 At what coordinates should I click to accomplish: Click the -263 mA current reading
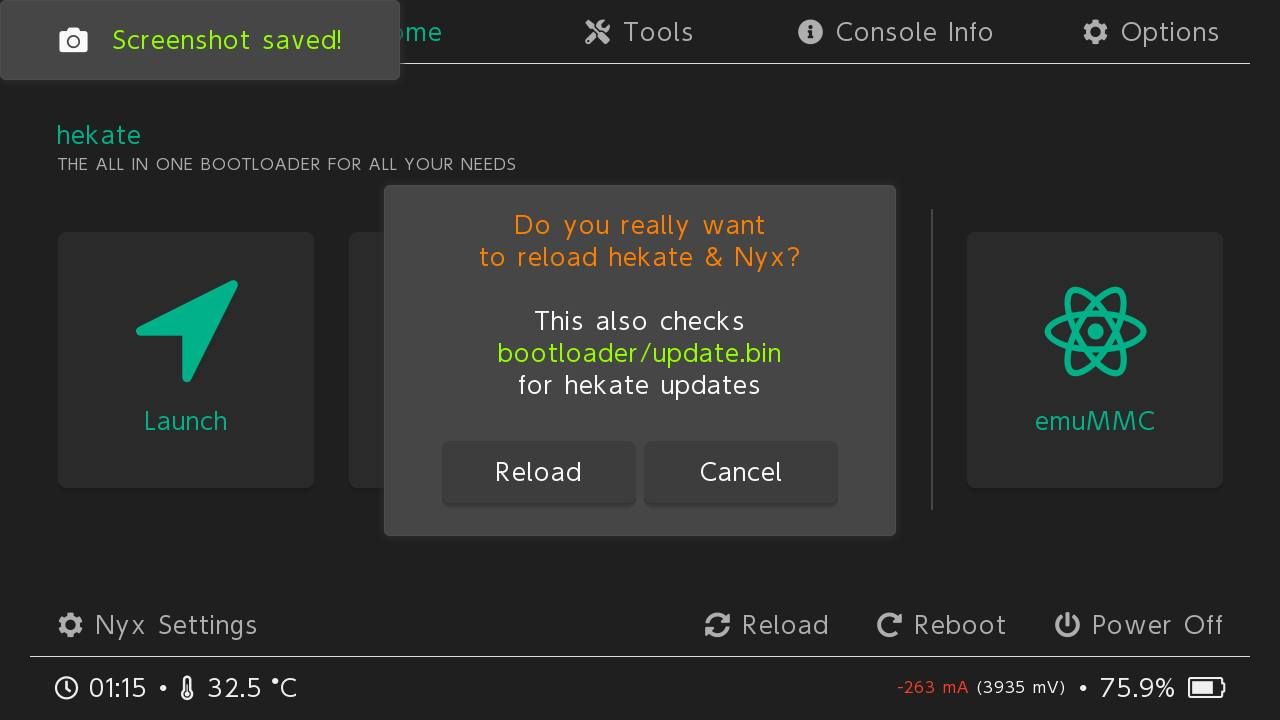pyautogui.click(x=932, y=687)
